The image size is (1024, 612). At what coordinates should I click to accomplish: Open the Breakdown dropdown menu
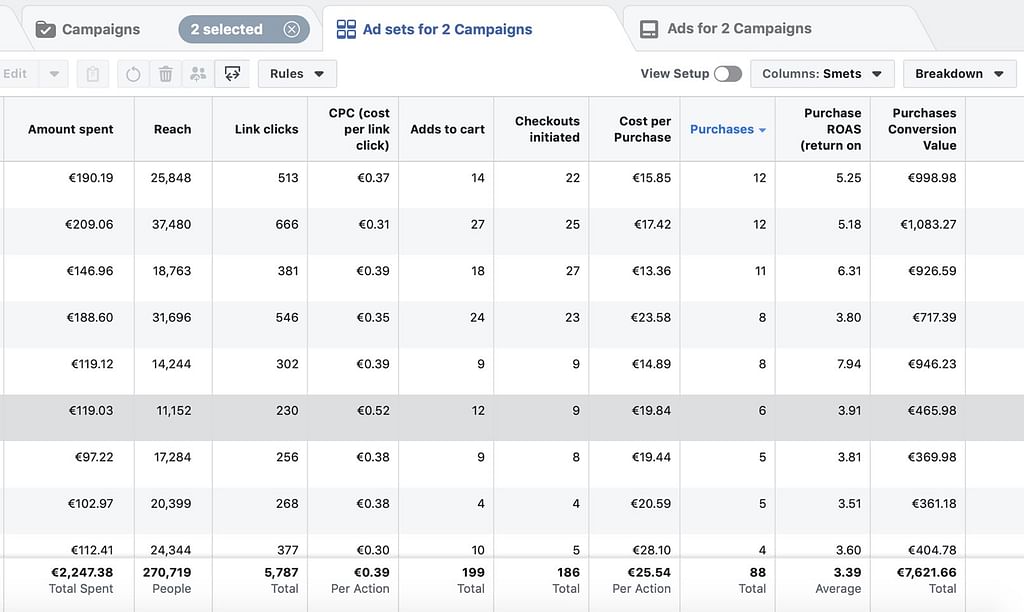point(958,74)
